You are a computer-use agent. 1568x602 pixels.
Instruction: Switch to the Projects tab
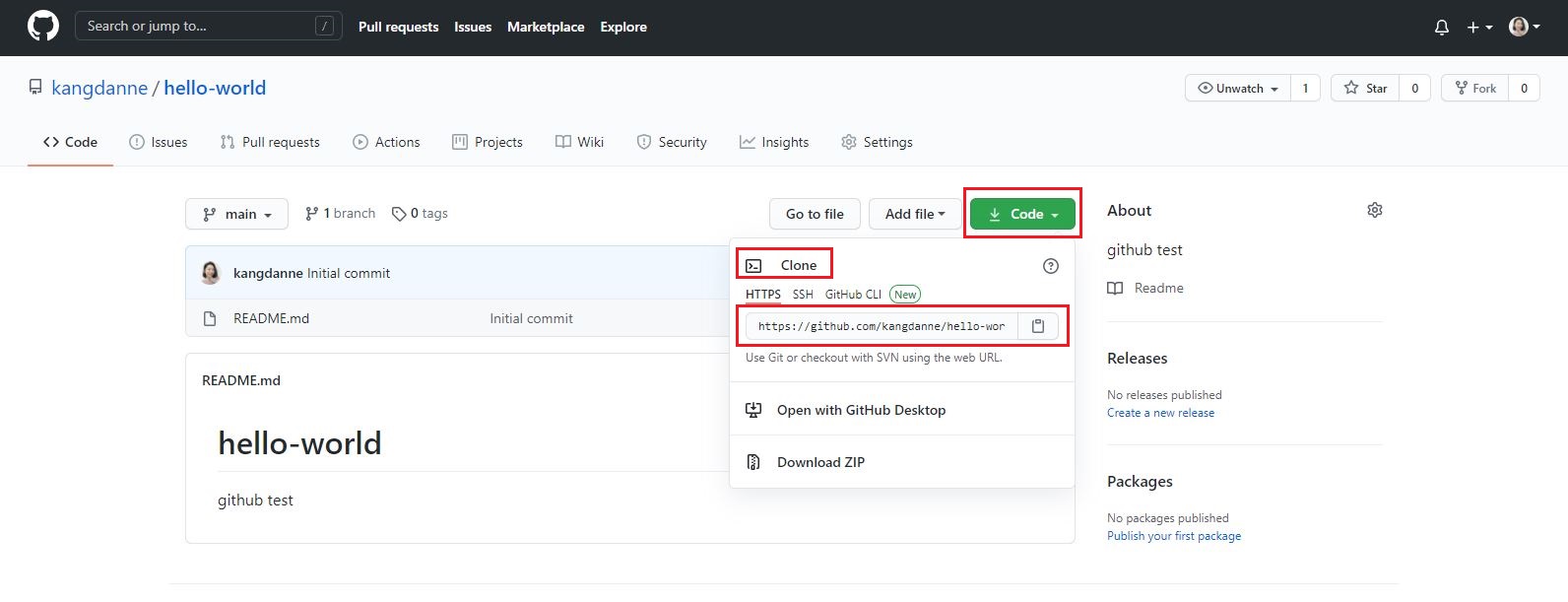click(x=488, y=142)
